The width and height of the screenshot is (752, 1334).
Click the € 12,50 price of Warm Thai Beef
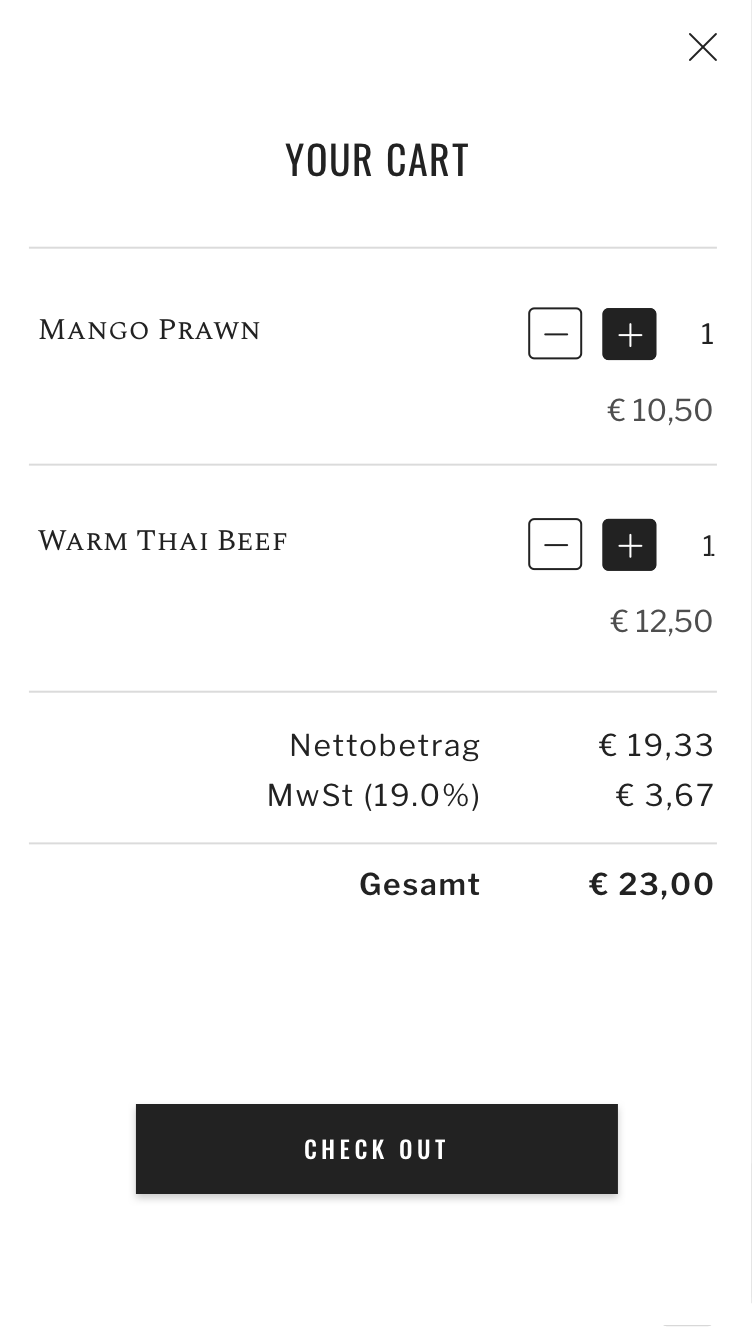[661, 621]
